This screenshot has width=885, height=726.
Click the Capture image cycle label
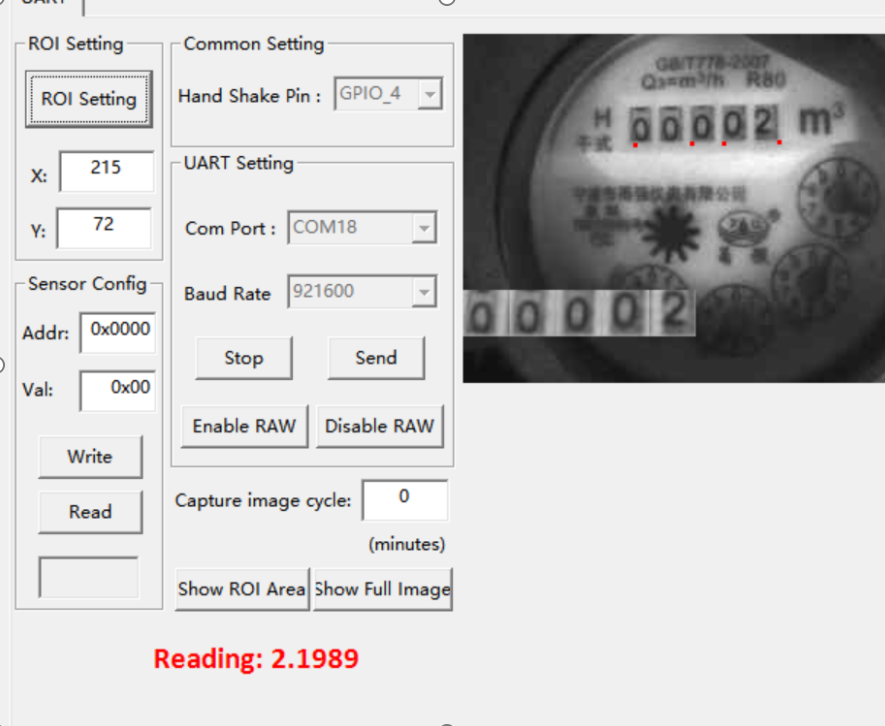263,501
